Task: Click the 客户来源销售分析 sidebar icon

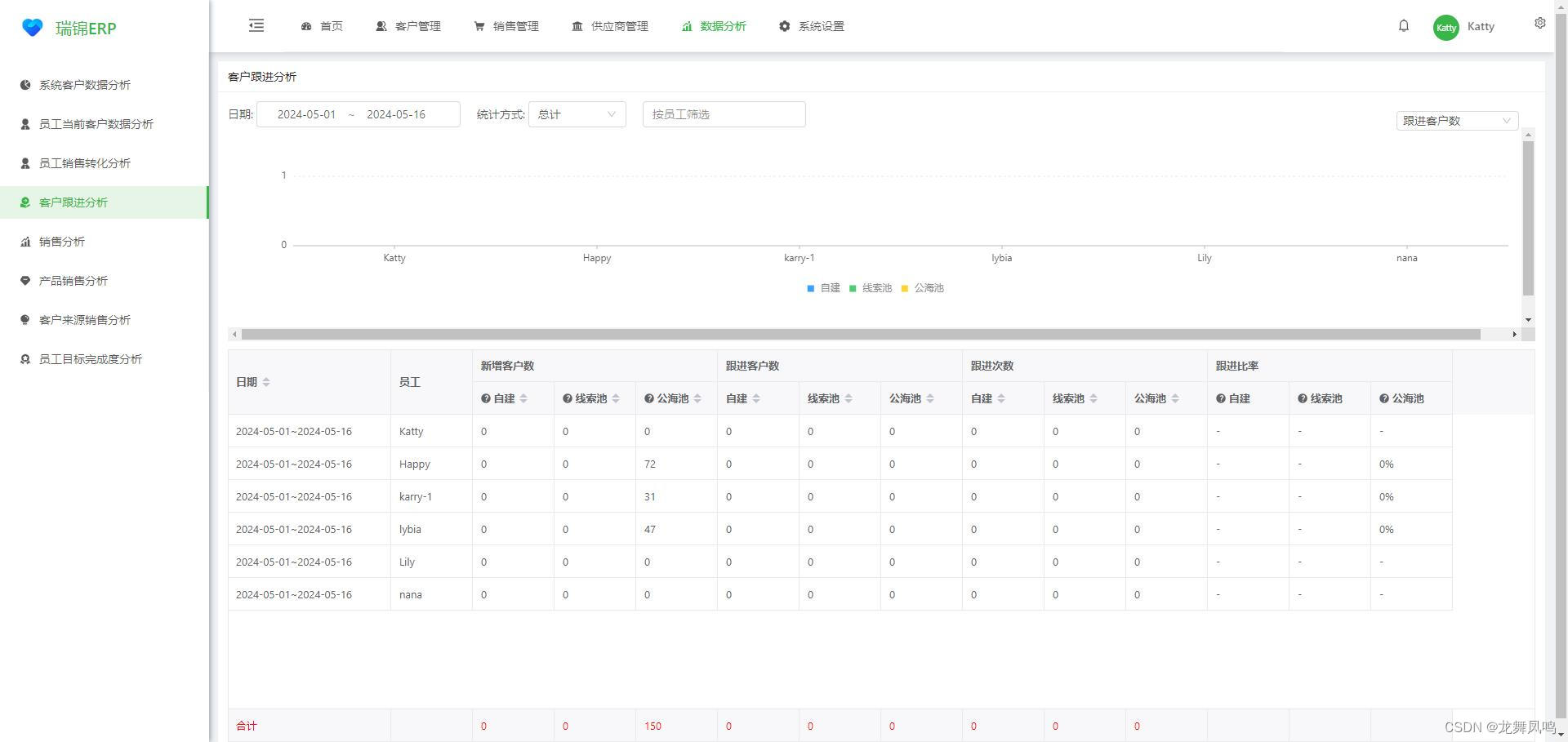Action: click(25, 320)
